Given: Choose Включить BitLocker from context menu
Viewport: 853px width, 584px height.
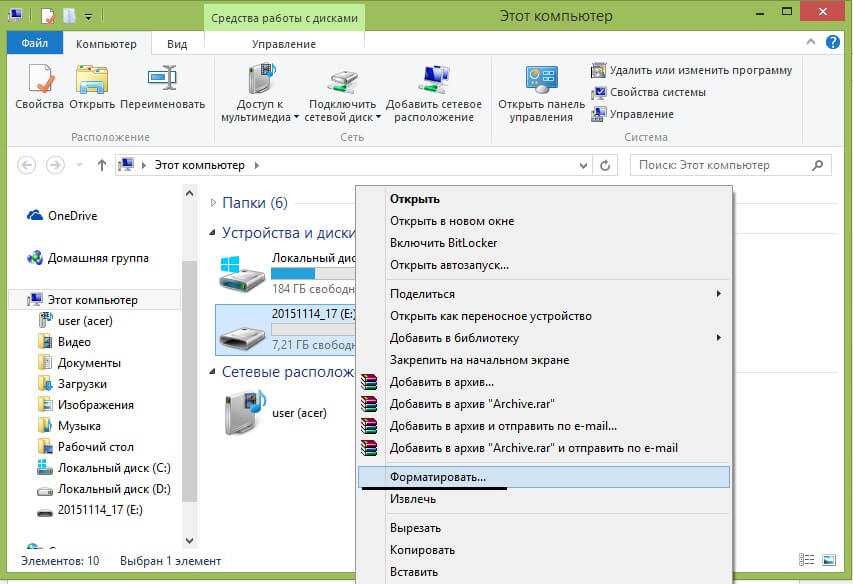Looking at the screenshot, I should pos(443,243).
